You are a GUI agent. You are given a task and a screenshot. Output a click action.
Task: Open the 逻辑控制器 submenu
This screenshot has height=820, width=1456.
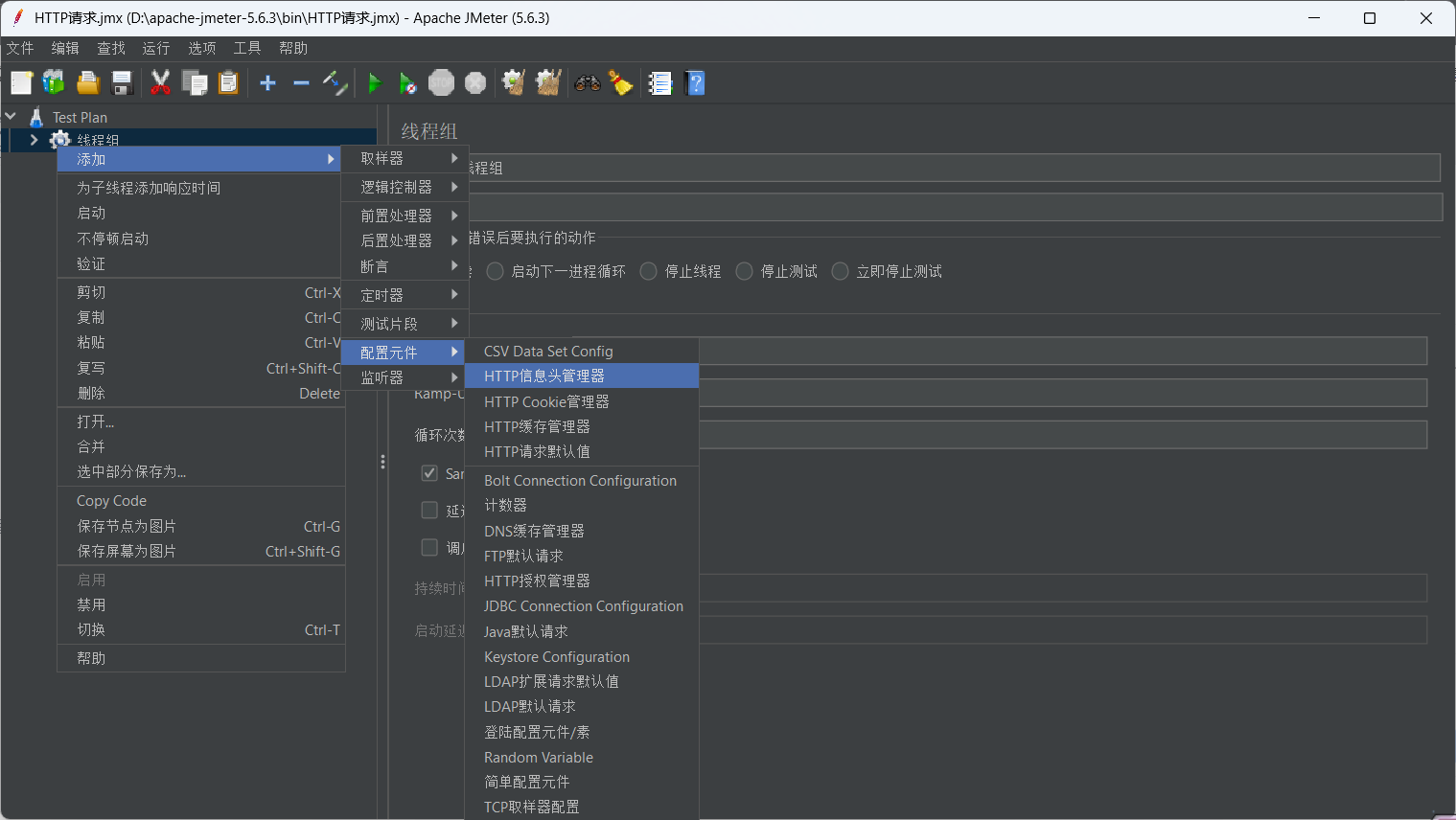pyautogui.click(x=404, y=187)
